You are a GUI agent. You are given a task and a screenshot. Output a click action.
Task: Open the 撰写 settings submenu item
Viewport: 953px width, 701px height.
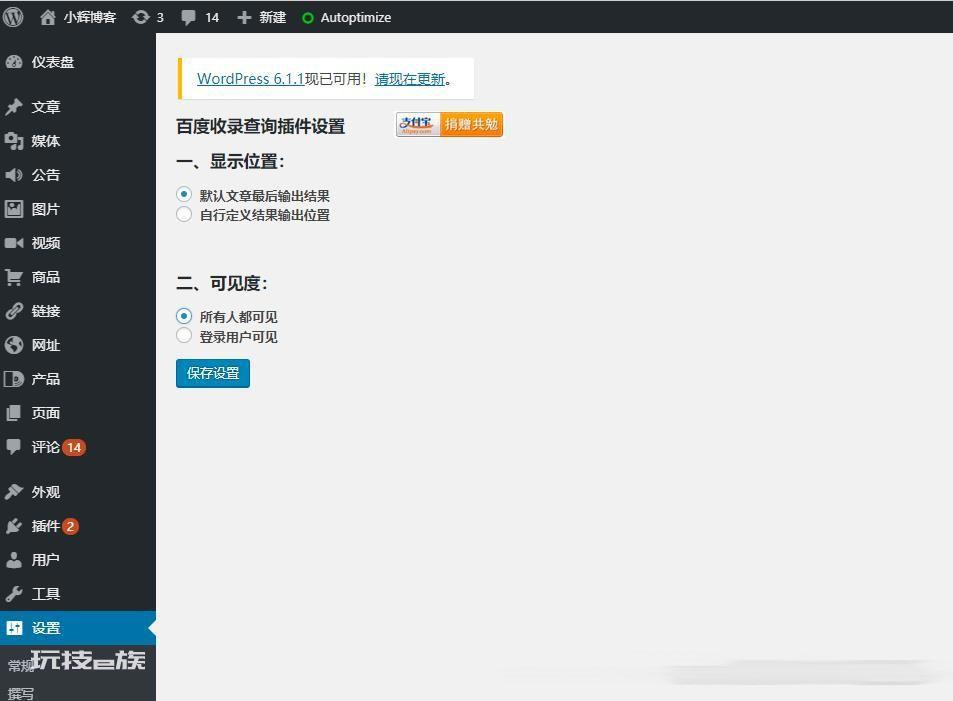tap(21, 694)
